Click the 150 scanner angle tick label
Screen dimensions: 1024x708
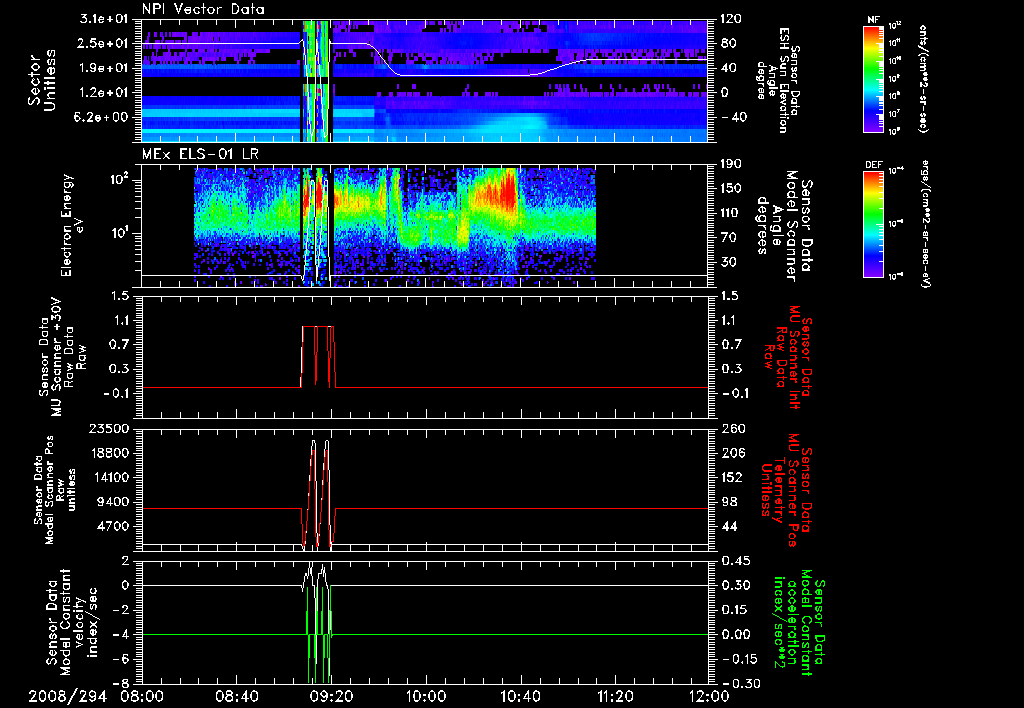[731, 188]
